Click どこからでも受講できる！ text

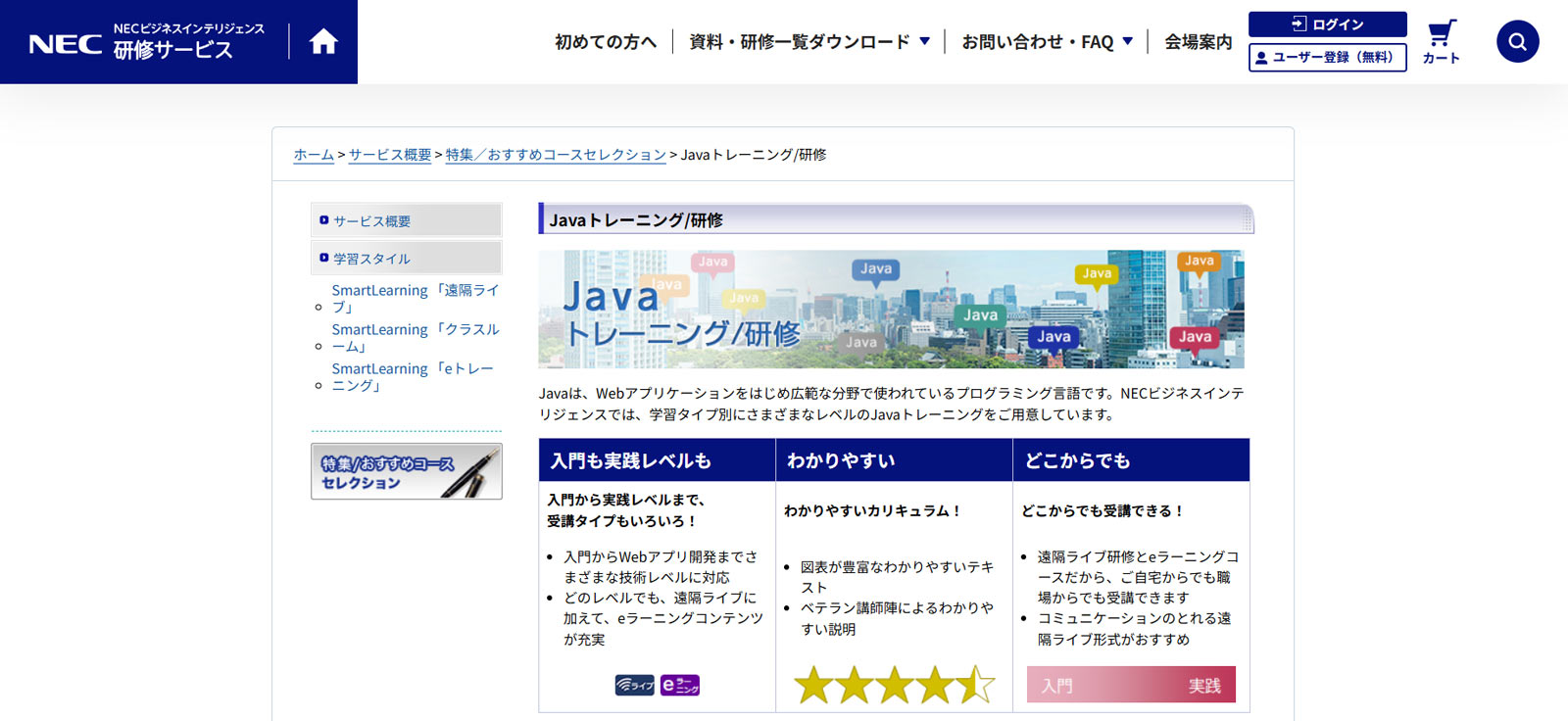point(1102,510)
